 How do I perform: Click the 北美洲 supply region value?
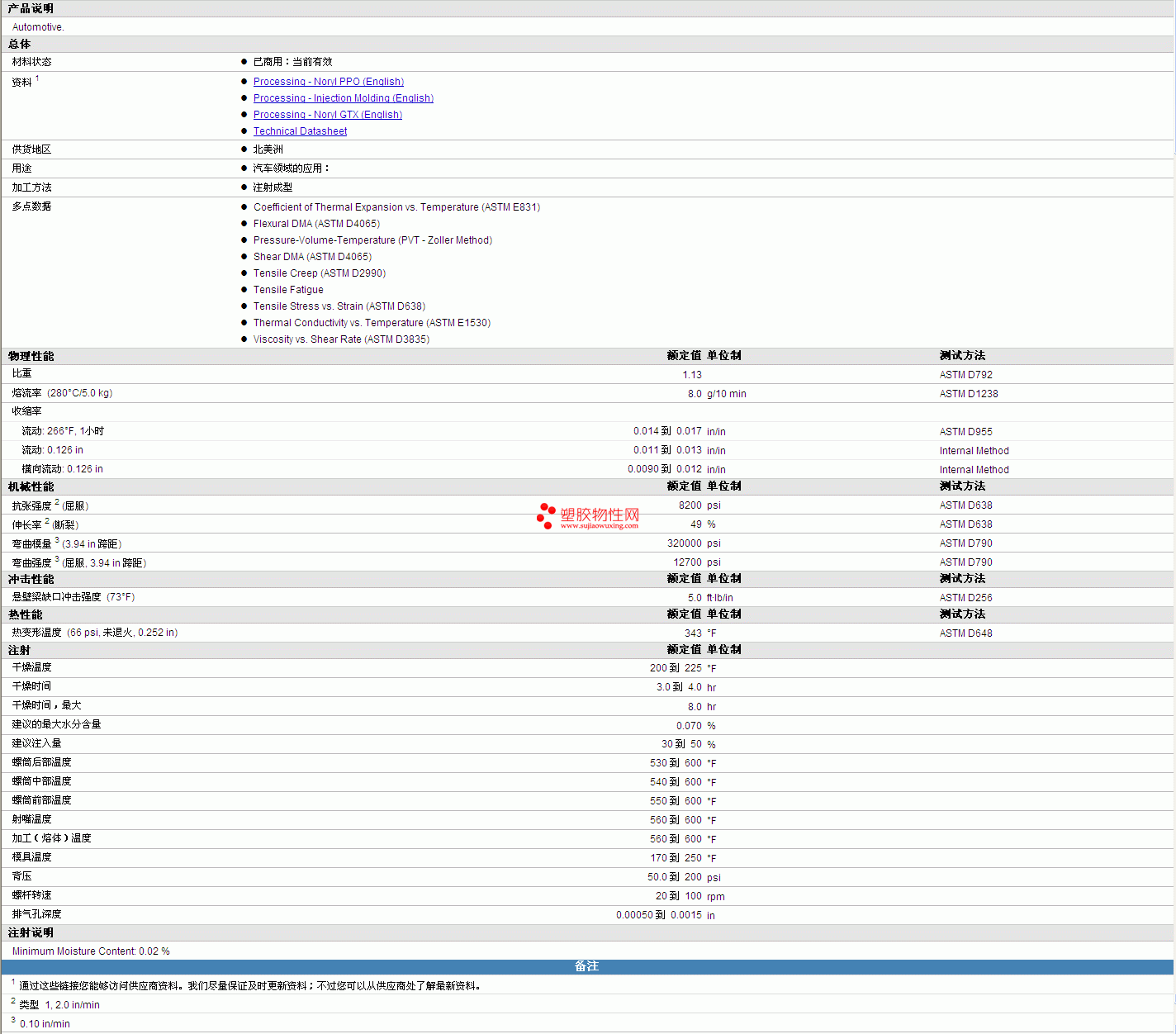(268, 149)
